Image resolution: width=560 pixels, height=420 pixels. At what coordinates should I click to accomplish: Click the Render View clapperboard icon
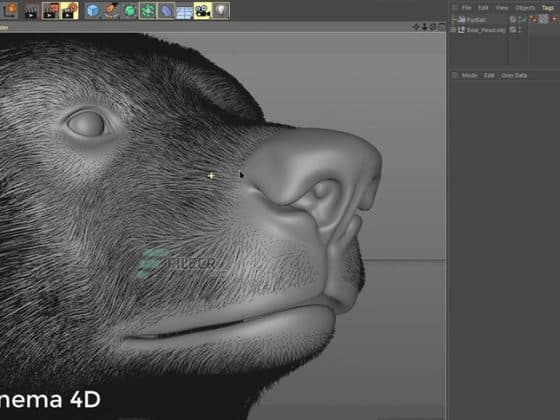[x=31, y=11]
